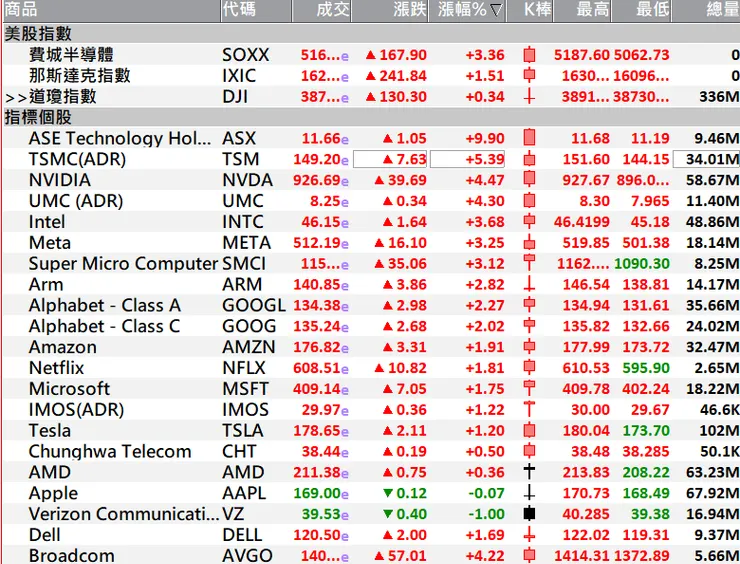Screen dimensions: 740x564
Task: Click the candlestick icon for IMOS row
Action: tap(530, 409)
